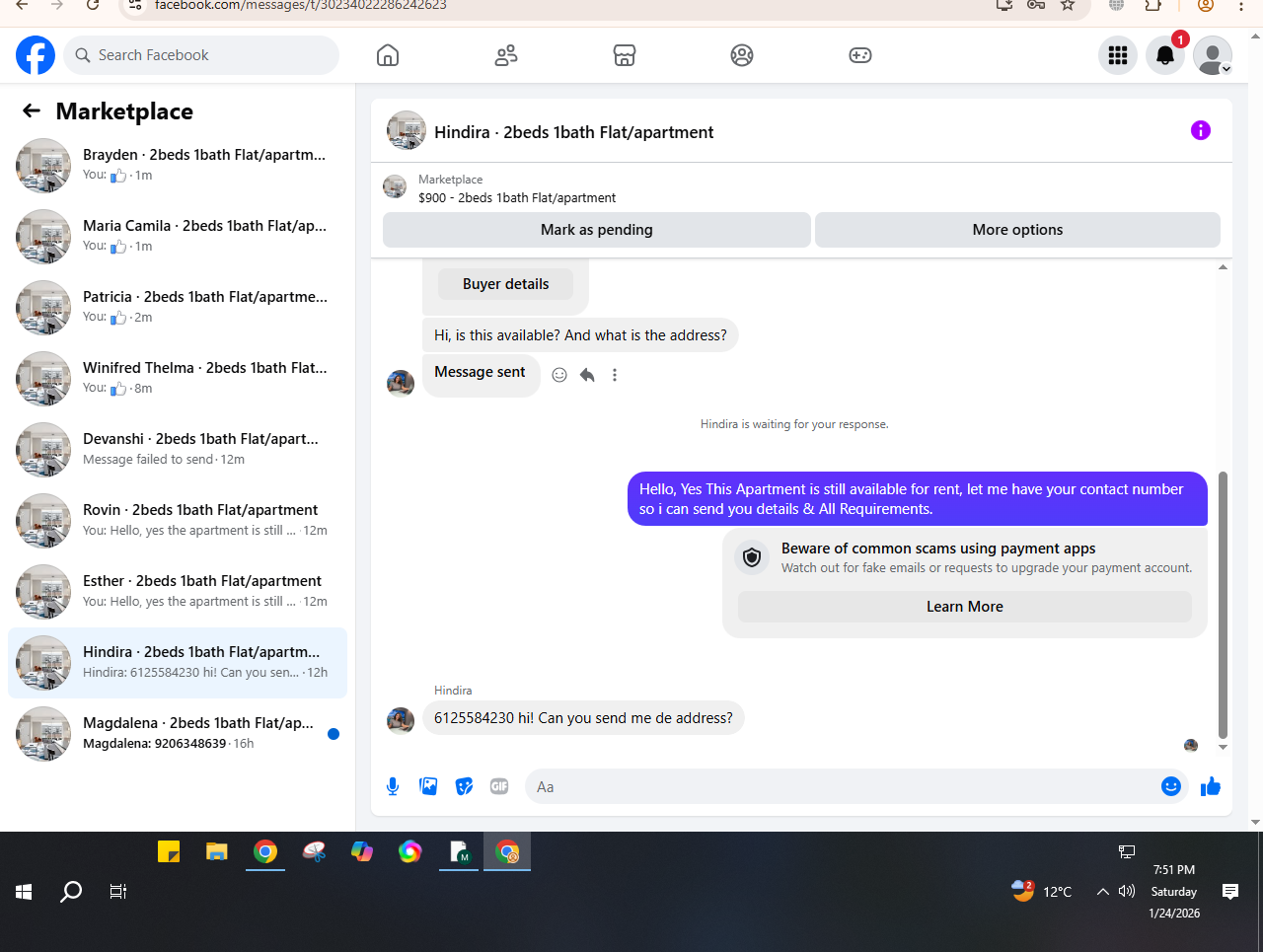
Task: Open Maria Camila's conversation
Action: (x=178, y=237)
